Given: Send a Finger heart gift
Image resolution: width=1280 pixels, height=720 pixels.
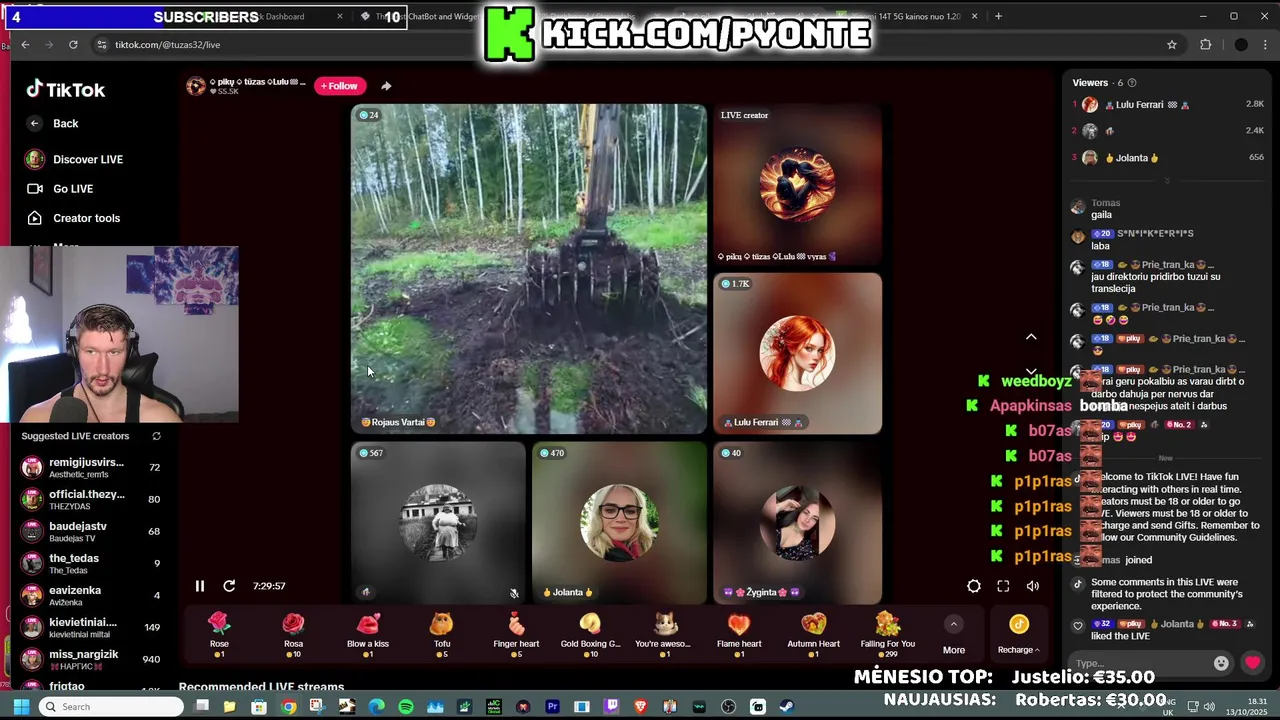Looking at the screenshot, I should [x=516, y=635].
